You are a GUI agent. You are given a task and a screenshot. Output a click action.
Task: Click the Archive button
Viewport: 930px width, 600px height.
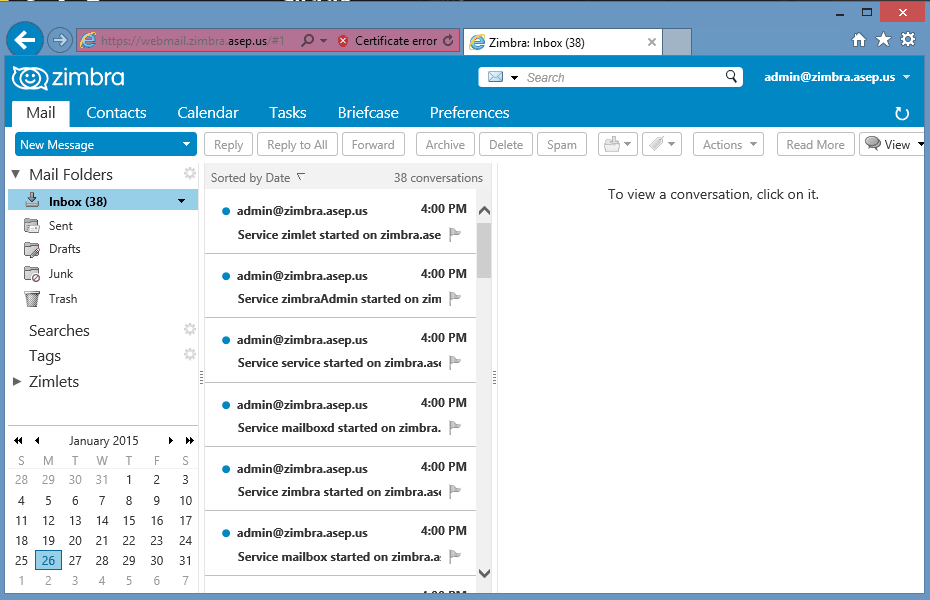[445, 145]
